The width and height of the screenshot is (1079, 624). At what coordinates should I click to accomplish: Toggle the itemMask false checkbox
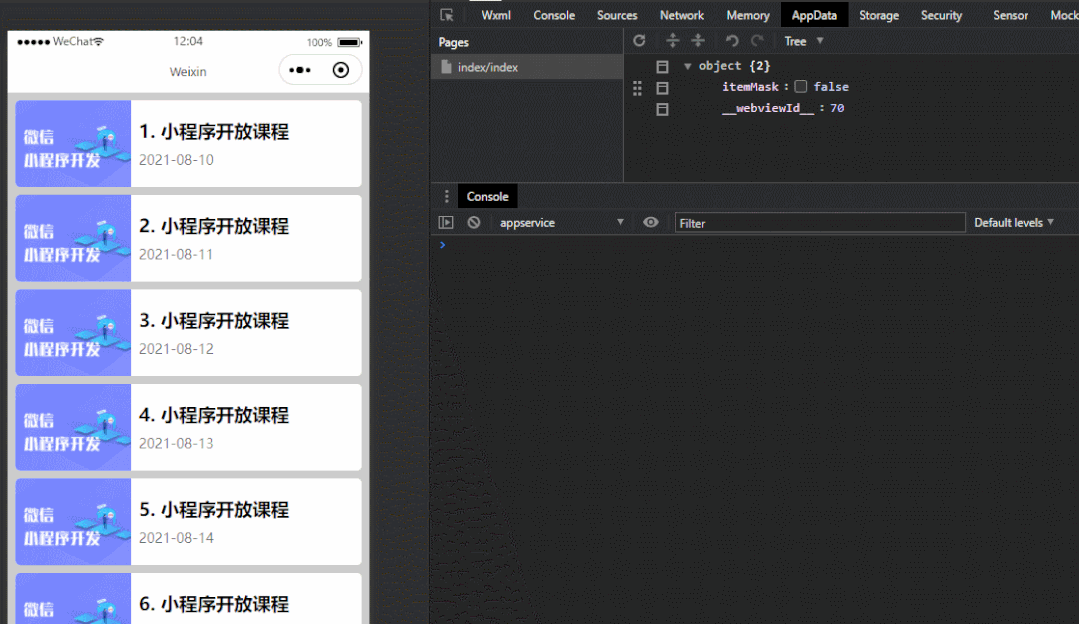(x=800, y=87)
